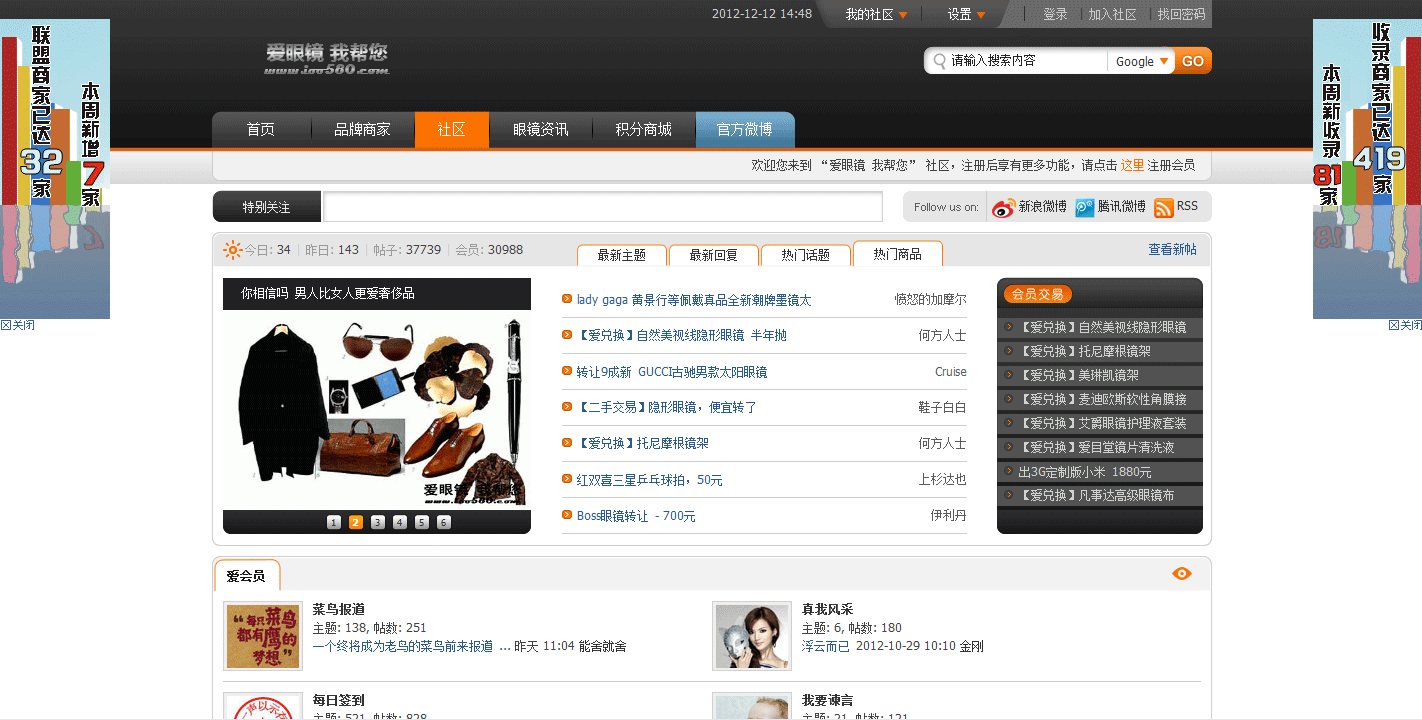Viewport: 1422px width, 720px height.
Task: Click the site logo 爱眼镜 我帮您
Action: point(327,60)
